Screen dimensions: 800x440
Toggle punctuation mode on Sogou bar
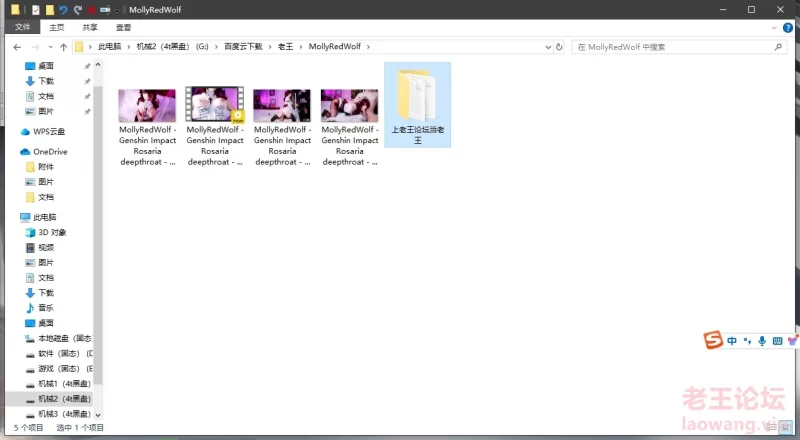coord(747,341)
